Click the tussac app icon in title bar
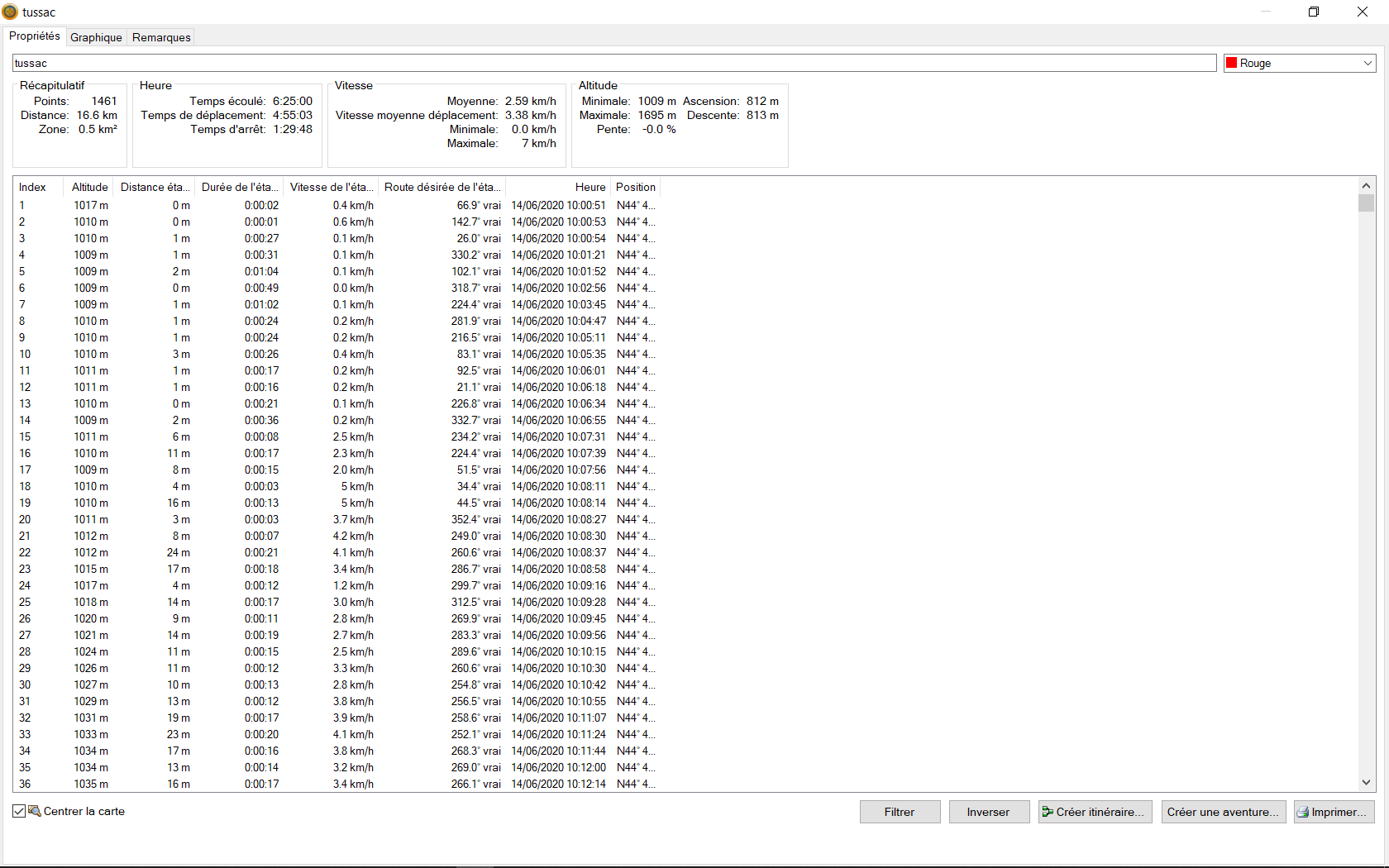The width and height of the screenshot is (1389, 868). (10, 12)
